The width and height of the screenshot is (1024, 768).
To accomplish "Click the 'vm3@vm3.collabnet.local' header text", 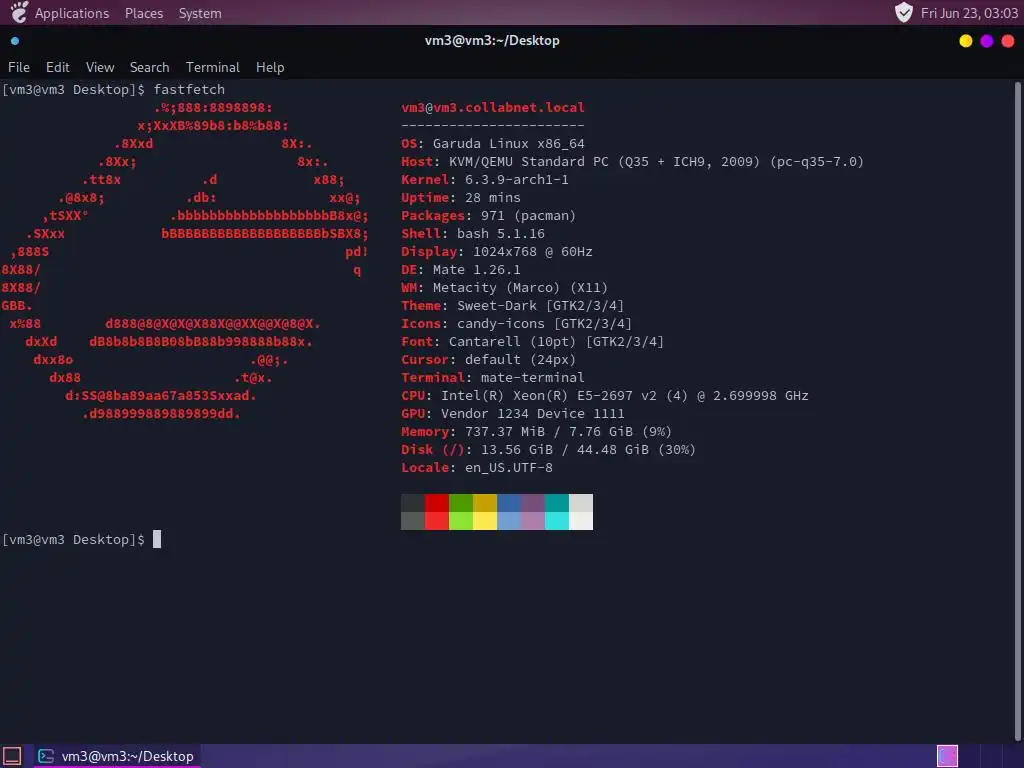I will click(493, 107).
